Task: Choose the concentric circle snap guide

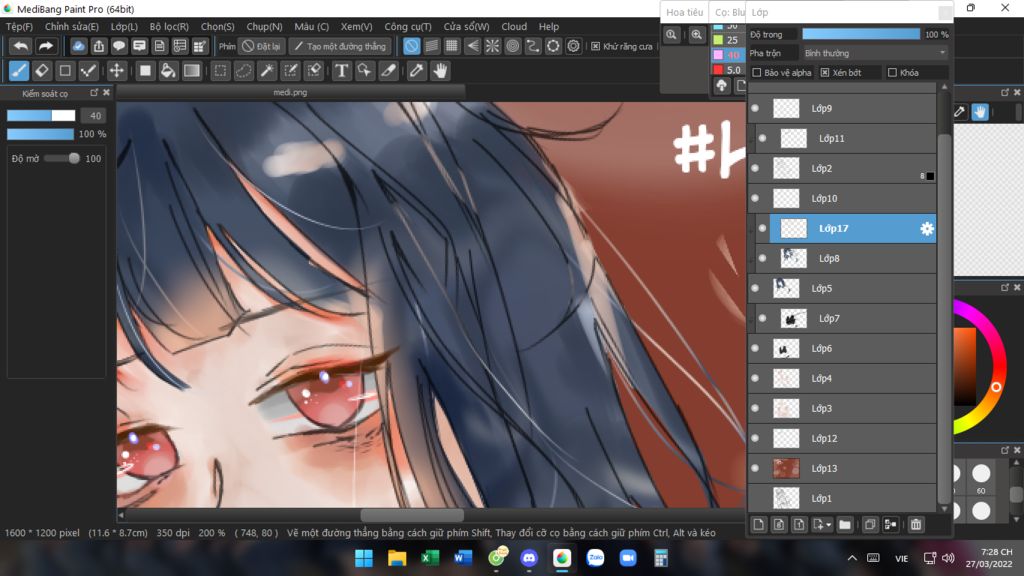Action: 513,46
